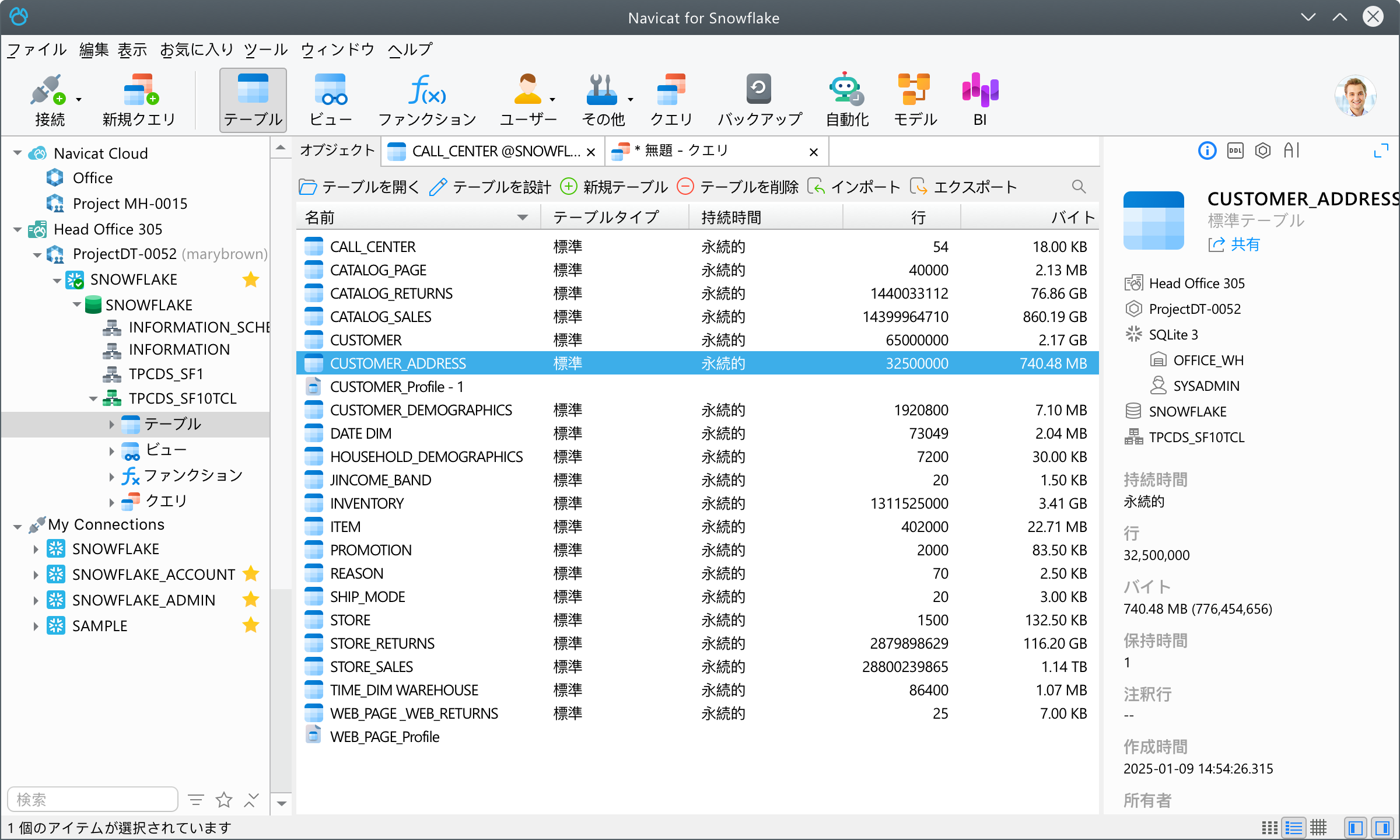Click インポート button

coord(854,187)
